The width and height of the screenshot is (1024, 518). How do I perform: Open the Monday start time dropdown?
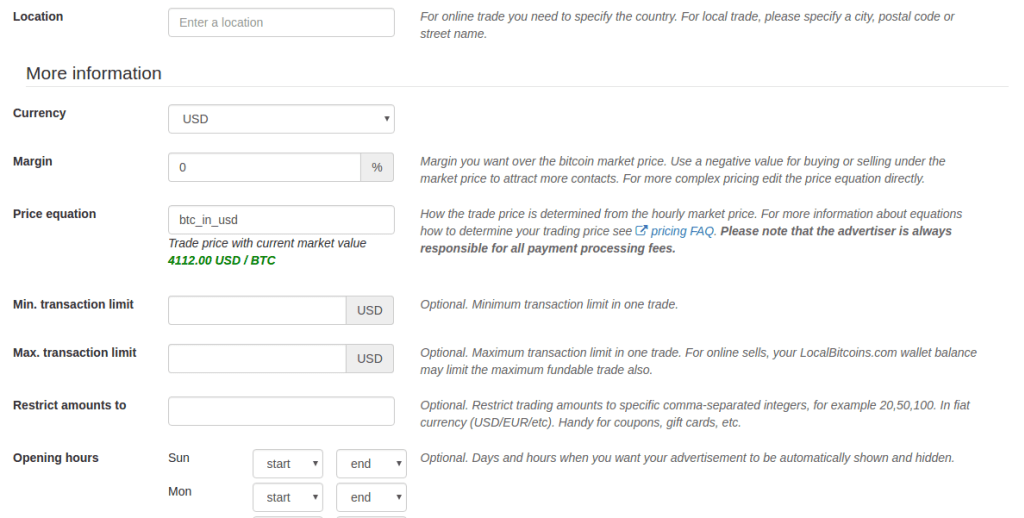287,497
